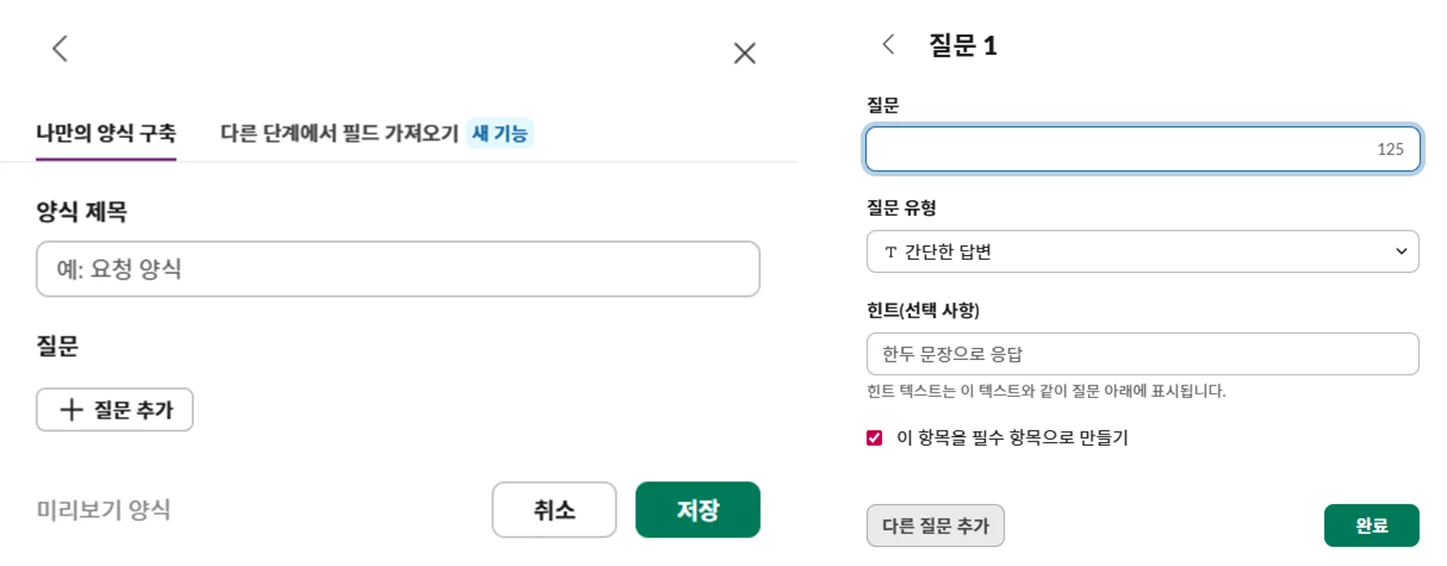Click the 새 기능 badge
This screenshot has height=566, width=1447.
(500, 133)
